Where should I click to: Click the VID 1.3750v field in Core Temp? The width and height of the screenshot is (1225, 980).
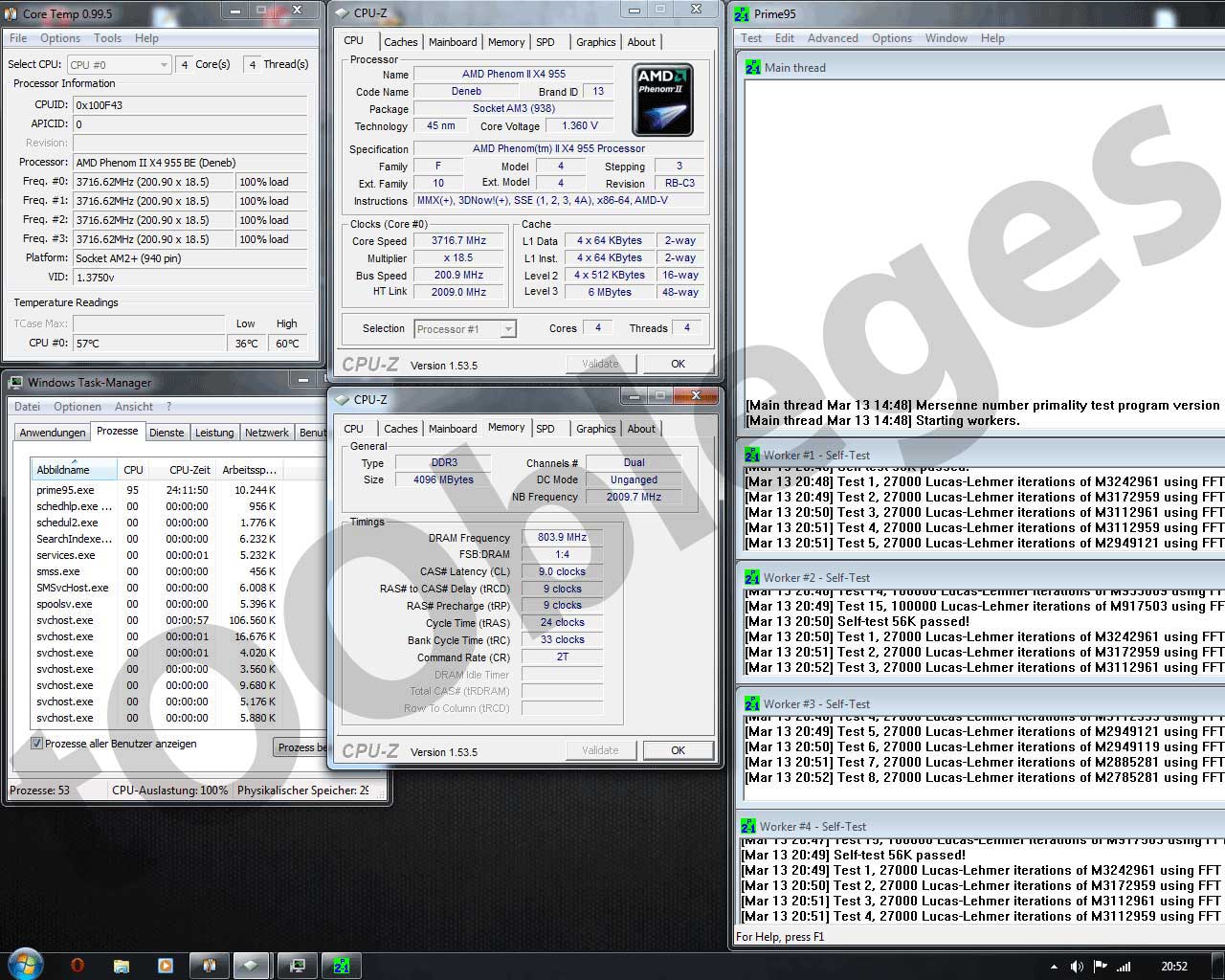coord(190,278)
